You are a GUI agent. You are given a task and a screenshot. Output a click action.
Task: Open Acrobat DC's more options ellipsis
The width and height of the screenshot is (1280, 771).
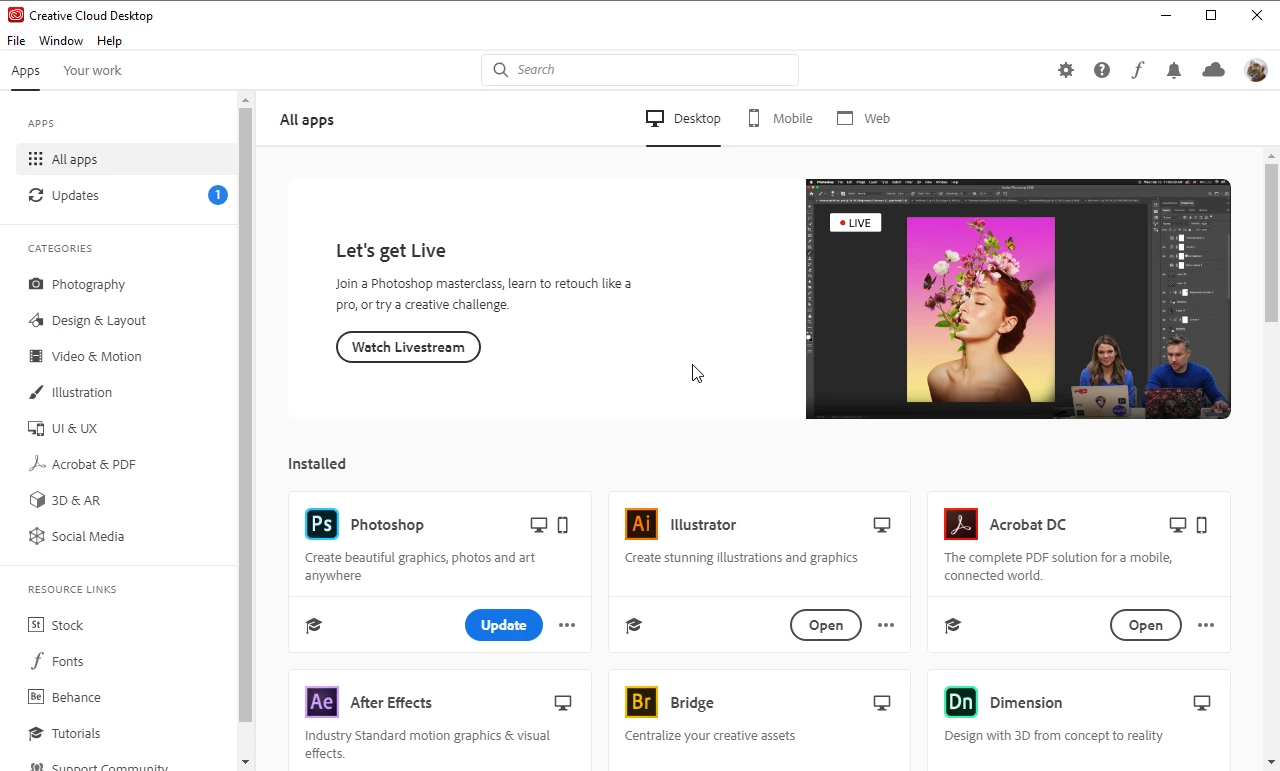pos(1206,625)
